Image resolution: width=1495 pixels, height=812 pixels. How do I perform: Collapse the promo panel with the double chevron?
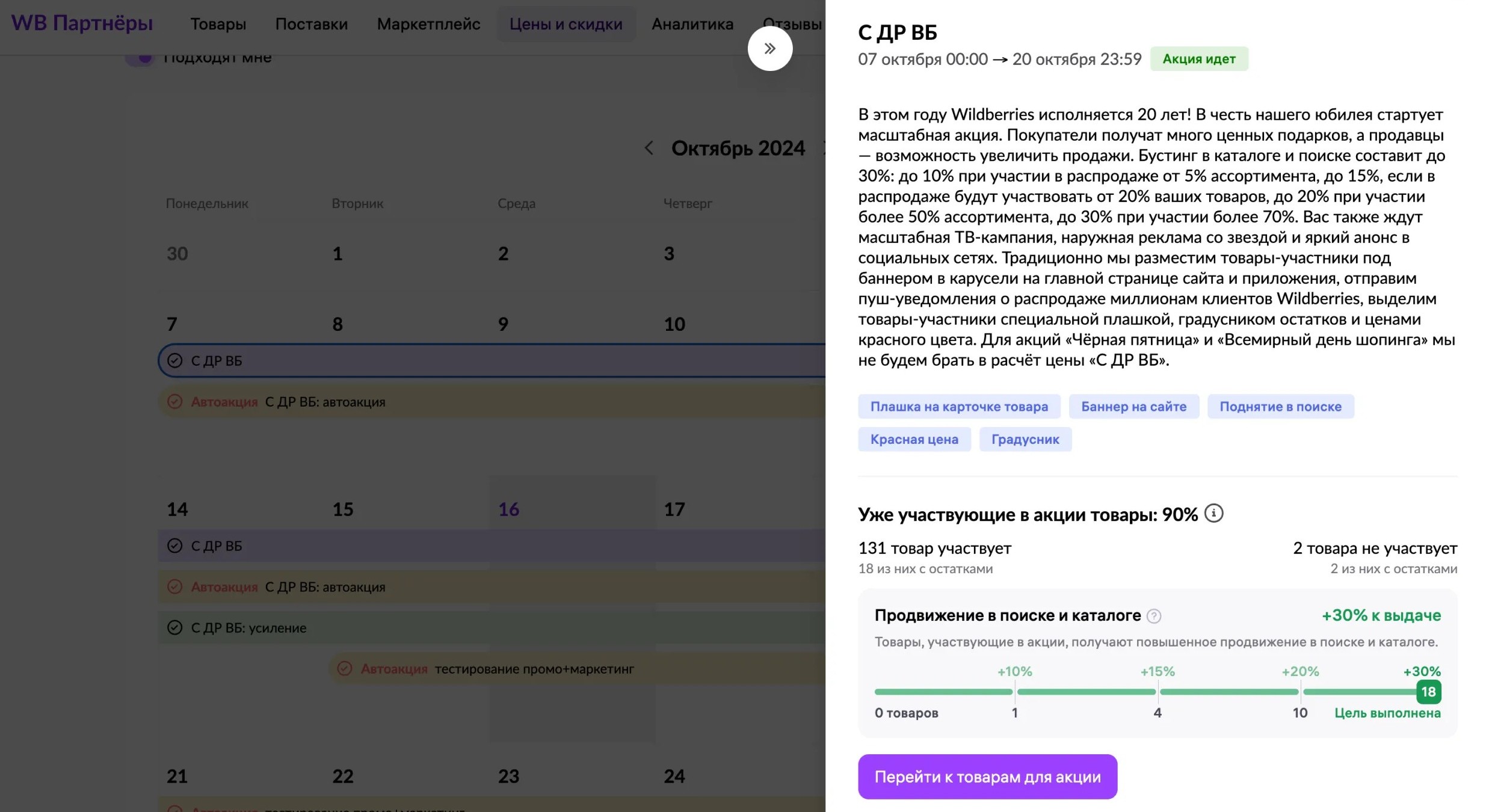[x=770, y=48]
